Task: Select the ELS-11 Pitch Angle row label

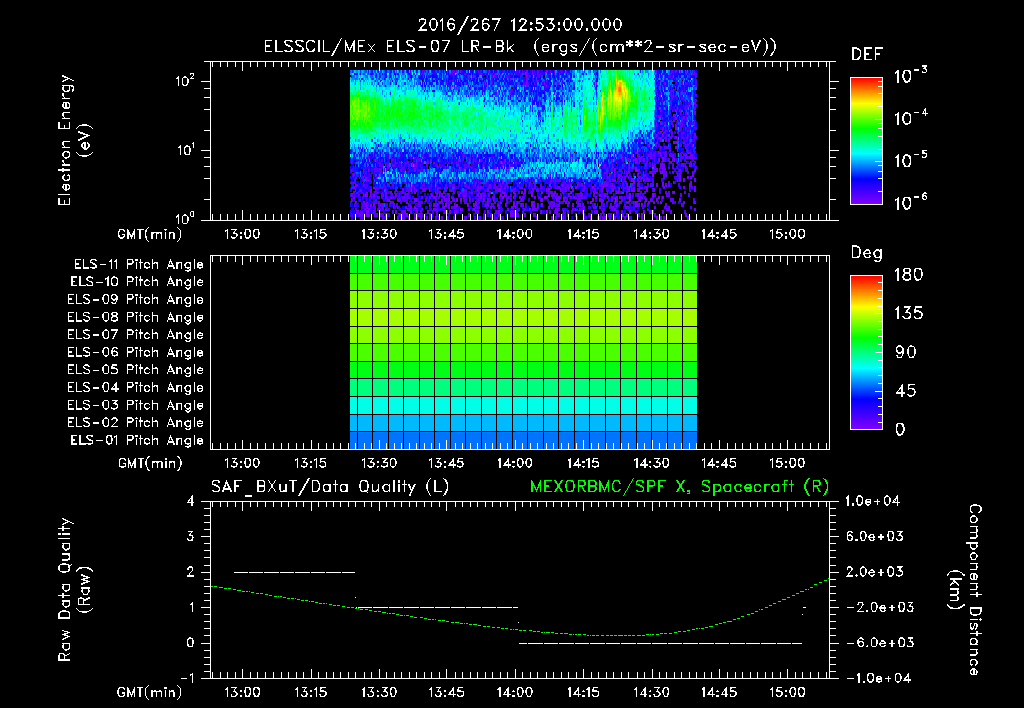Action: pos(138,265)
